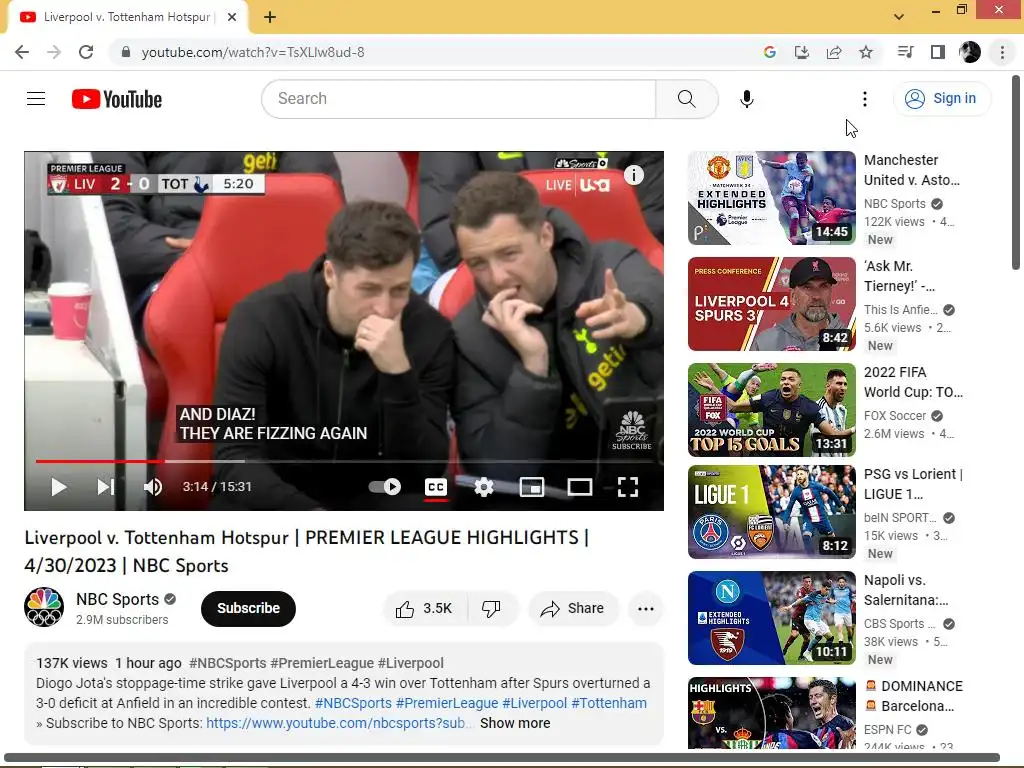Open the YouTube hamburger guide menu

click(x=36, y=99)
